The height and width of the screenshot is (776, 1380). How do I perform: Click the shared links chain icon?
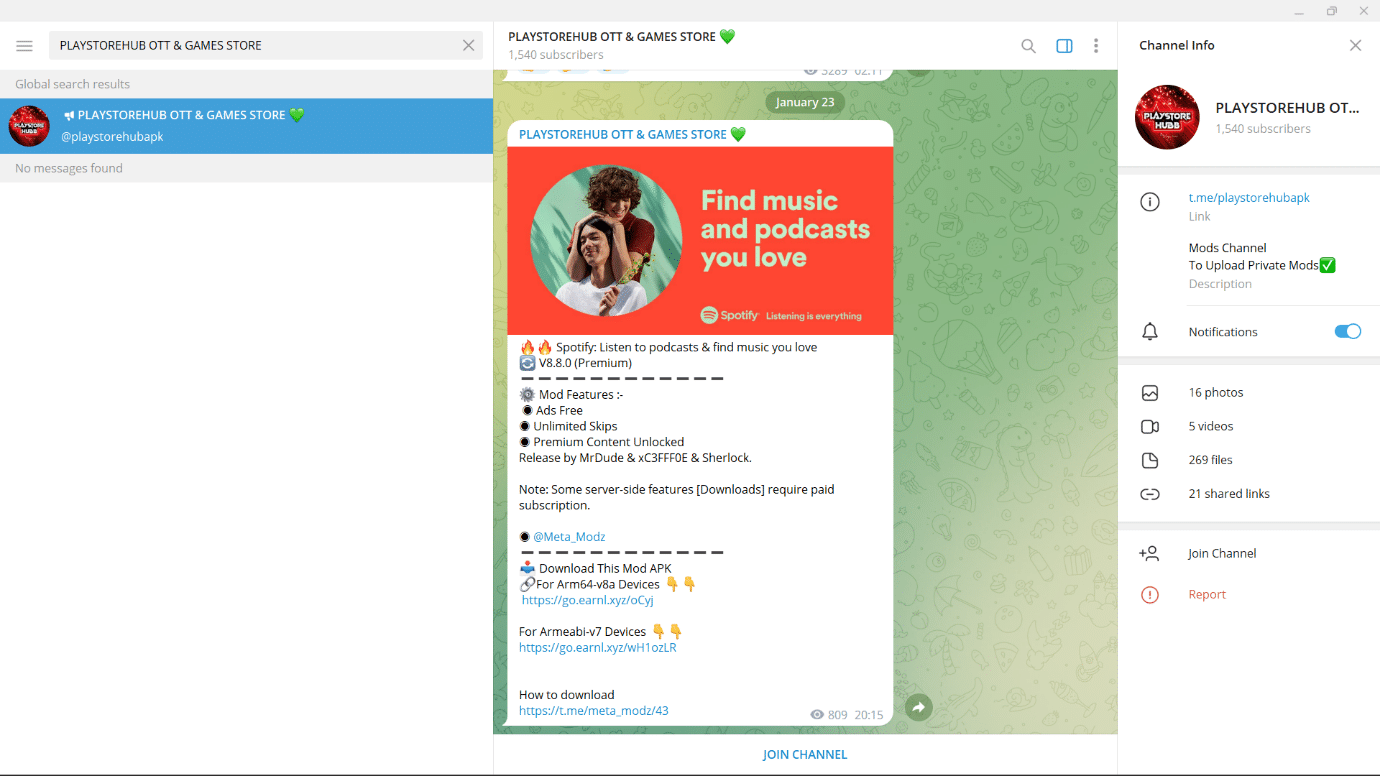(1150, 494)
